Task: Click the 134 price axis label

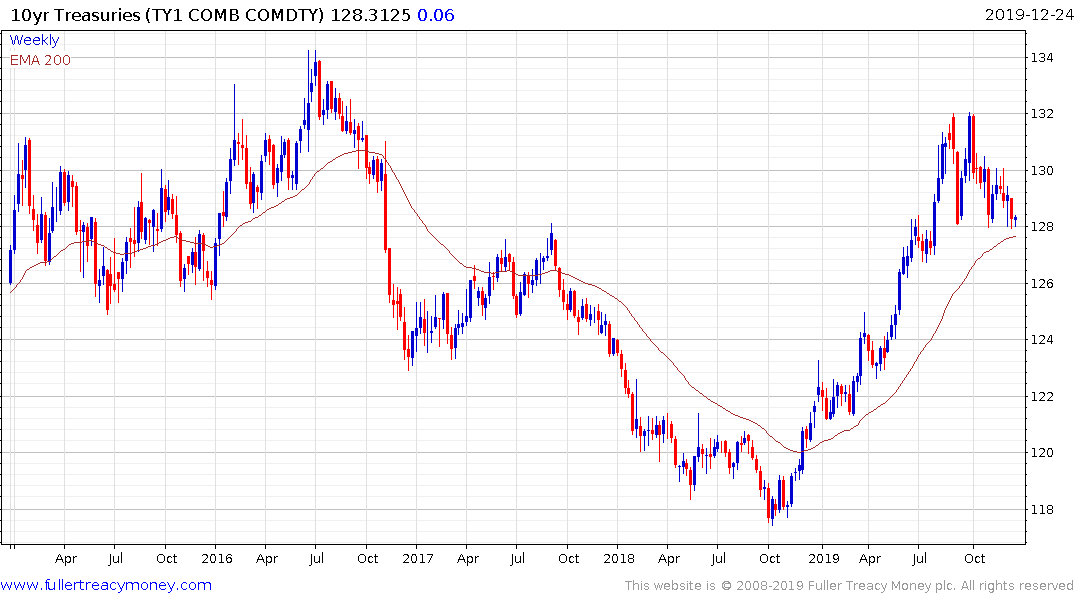Action: click(x=1041, y=58)
